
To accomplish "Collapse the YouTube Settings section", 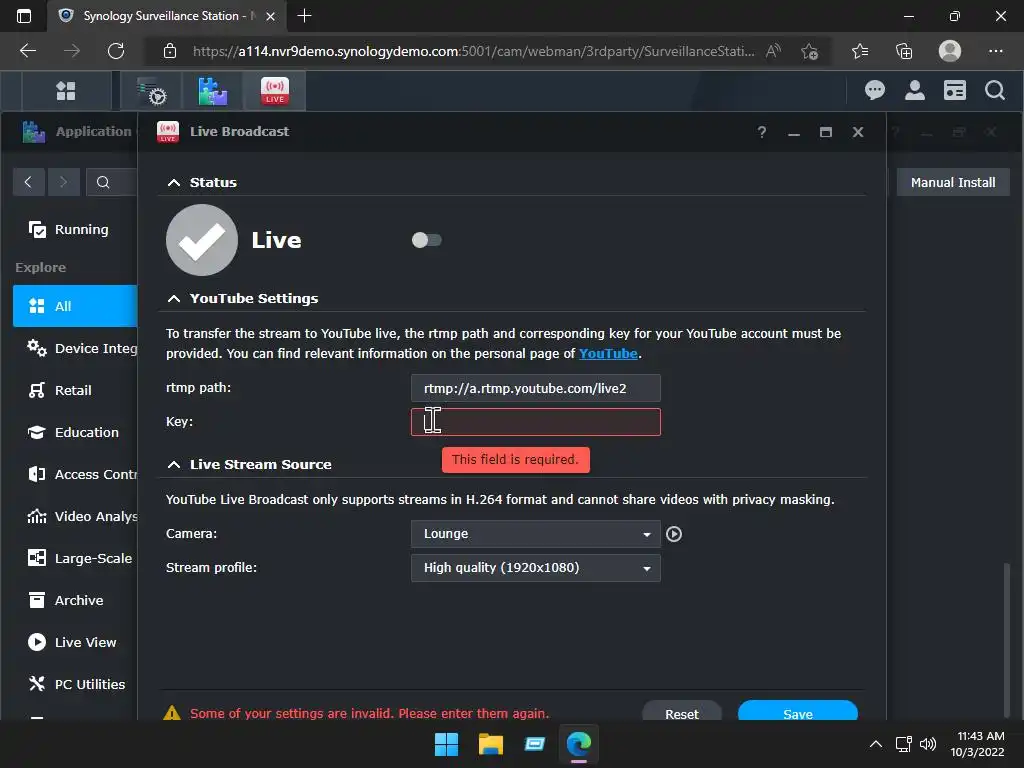I will [173, 298].
